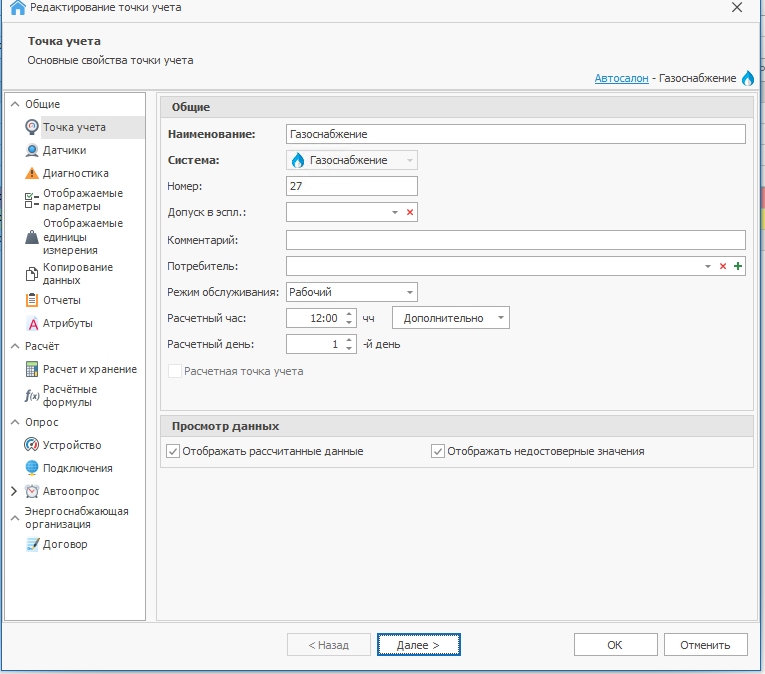Clear Допуск в эспл. date with red X
This screenshot has width=765, height=674.
point(410,212)
